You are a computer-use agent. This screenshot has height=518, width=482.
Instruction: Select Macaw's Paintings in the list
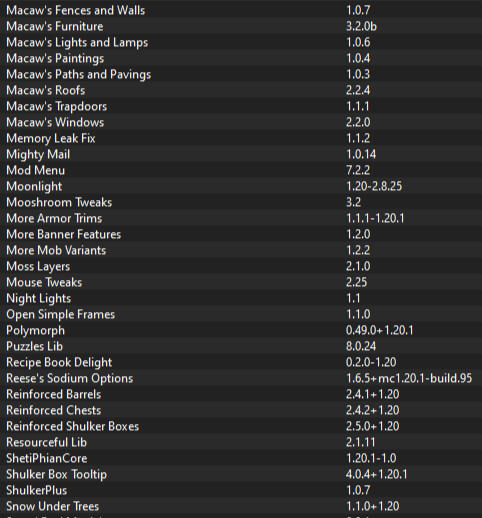pyautogui.click(x=241, y=58)
